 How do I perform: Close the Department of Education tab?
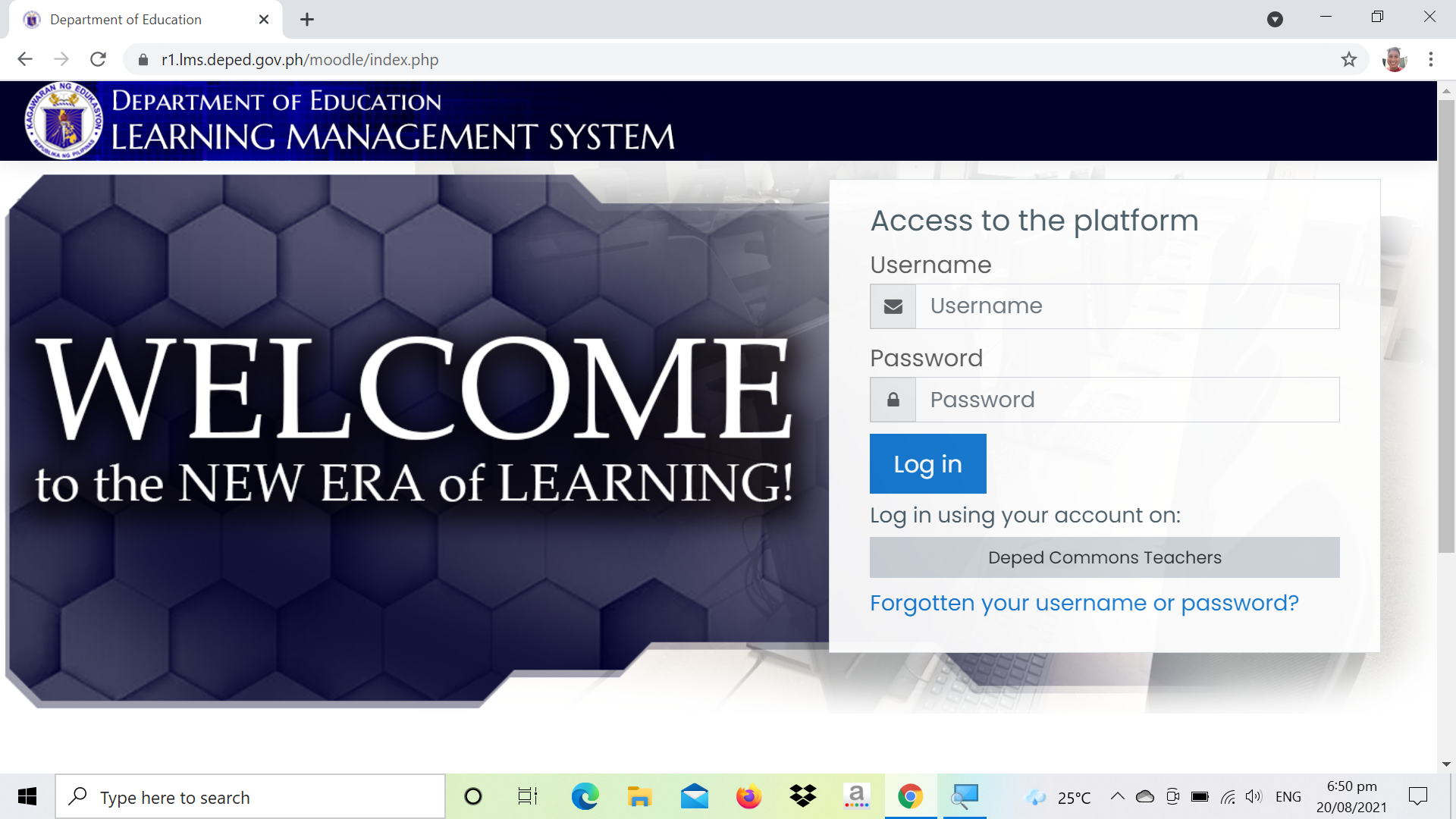click(x=264, y=20)
